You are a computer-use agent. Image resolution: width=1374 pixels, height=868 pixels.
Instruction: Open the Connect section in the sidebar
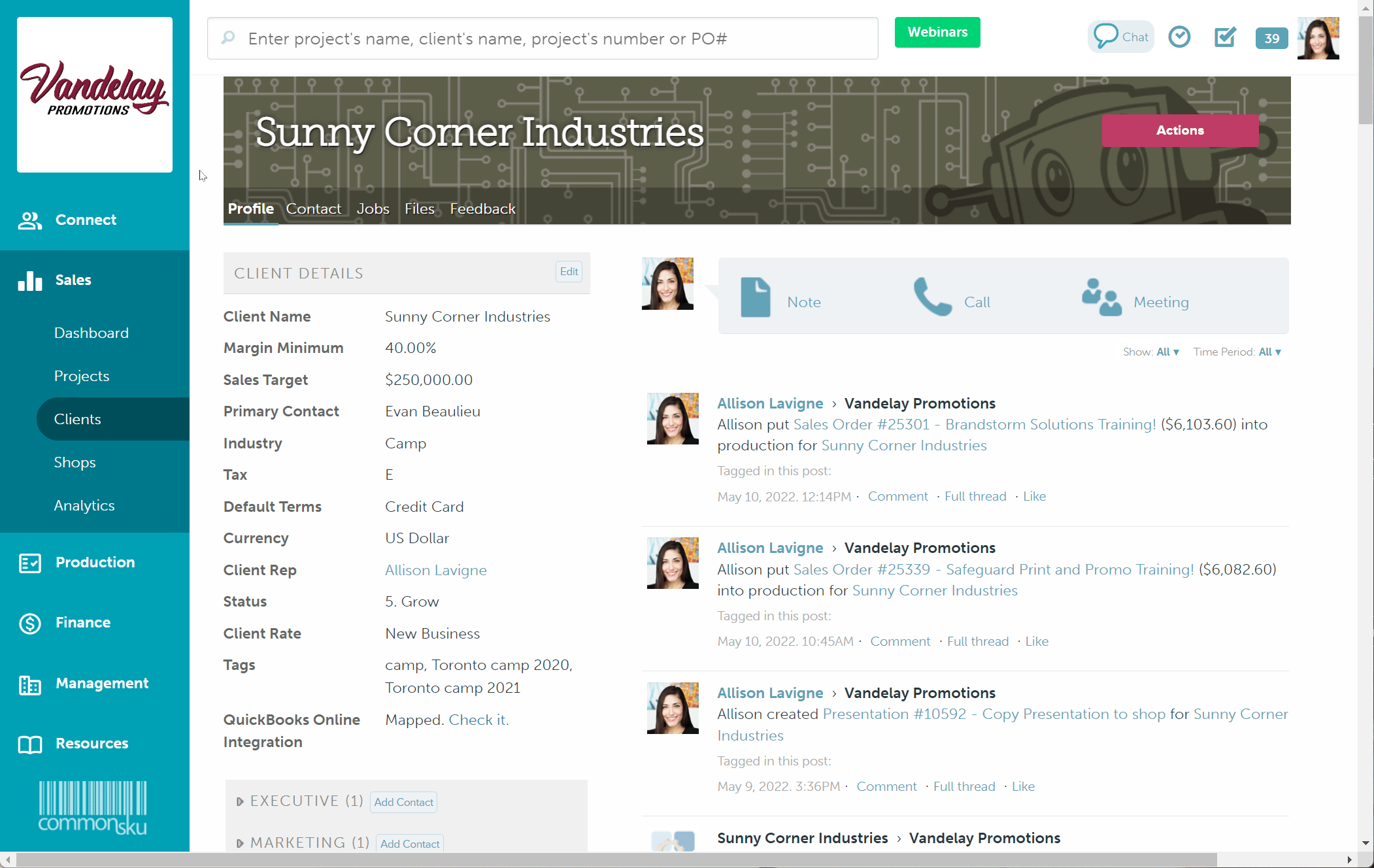click(x=85, y=220)
